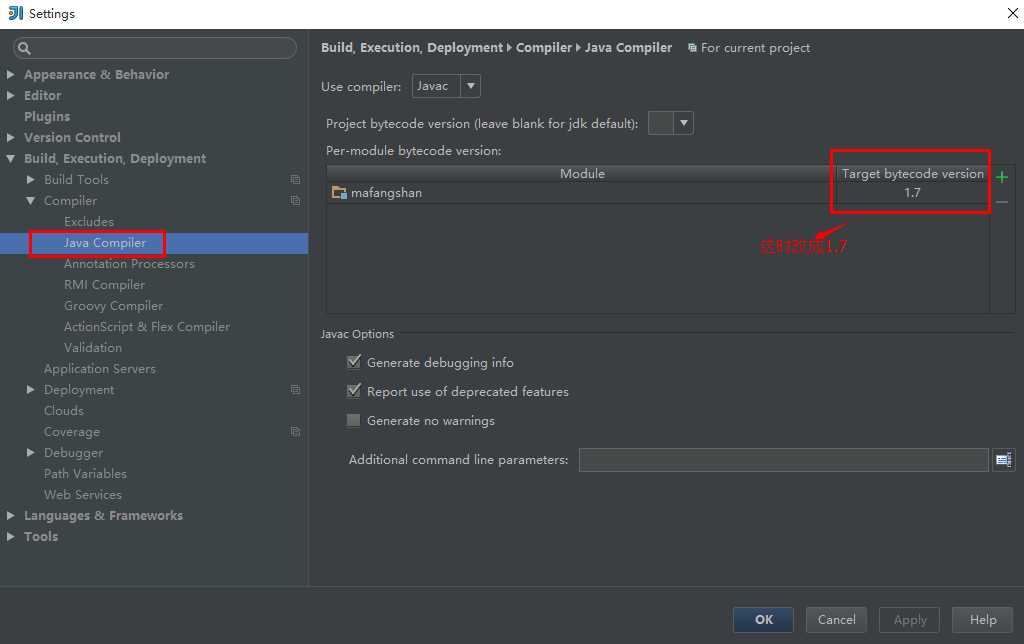
Task: Click the project-scope icon next to Build Tools
Action: click(x=295, y=180)
